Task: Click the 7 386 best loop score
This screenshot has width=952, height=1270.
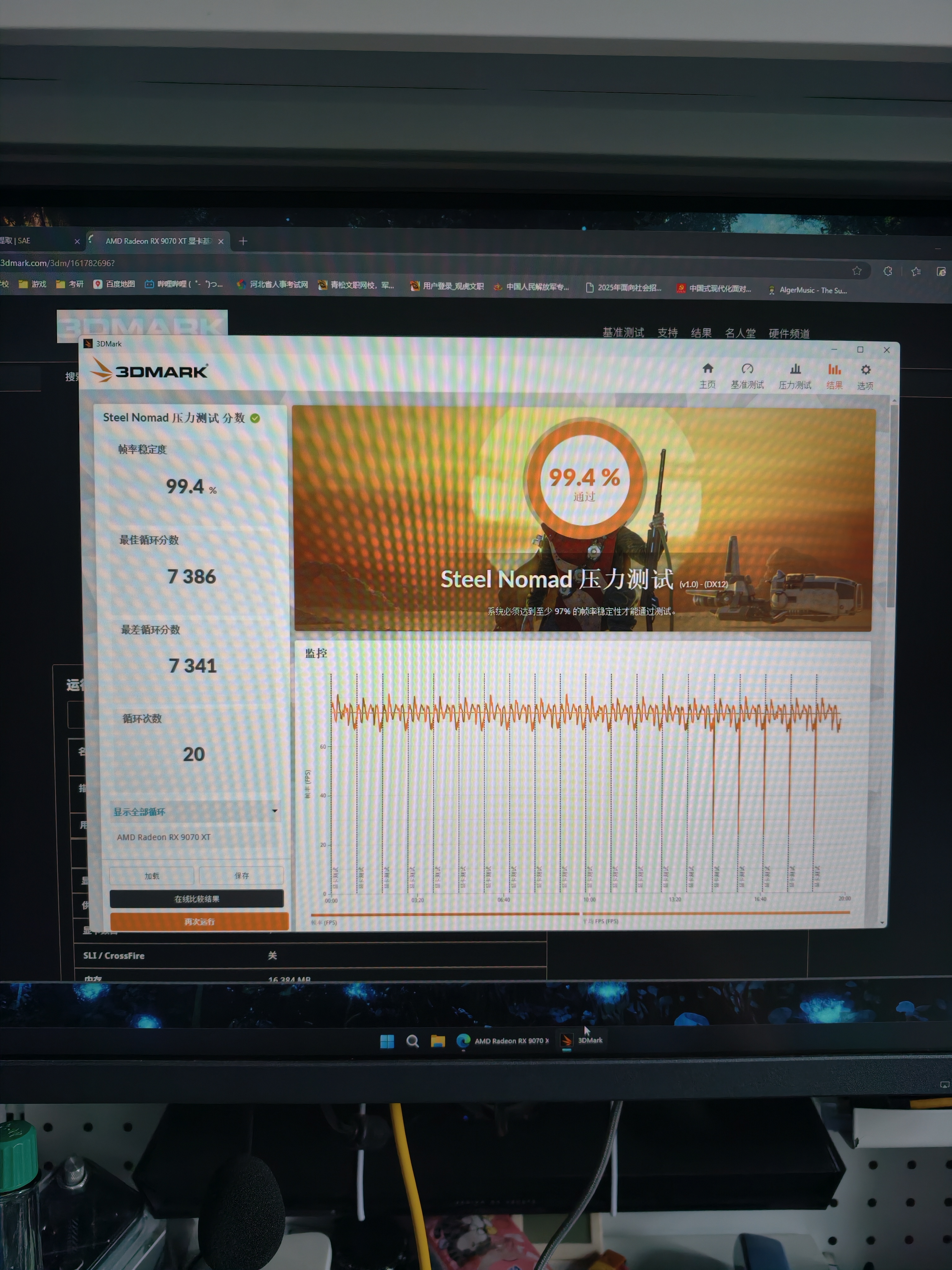Action: click(x=192, y=576)
